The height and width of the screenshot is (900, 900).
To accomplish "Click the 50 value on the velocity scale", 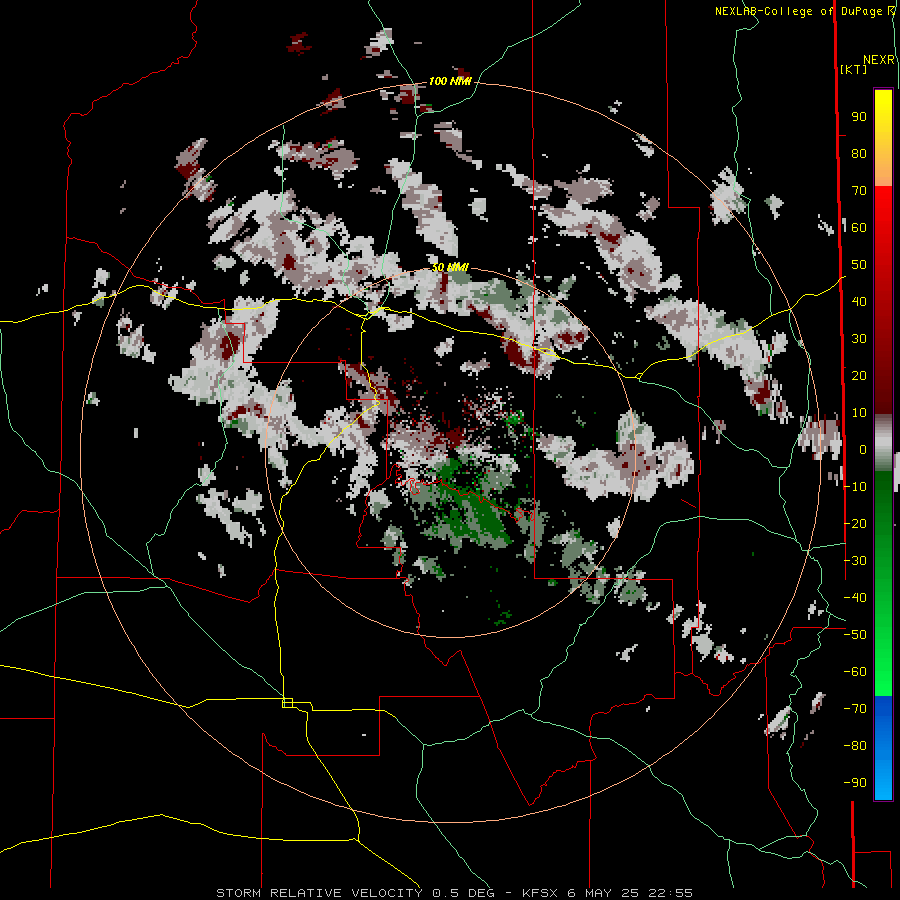I will (x=859, y=265).
